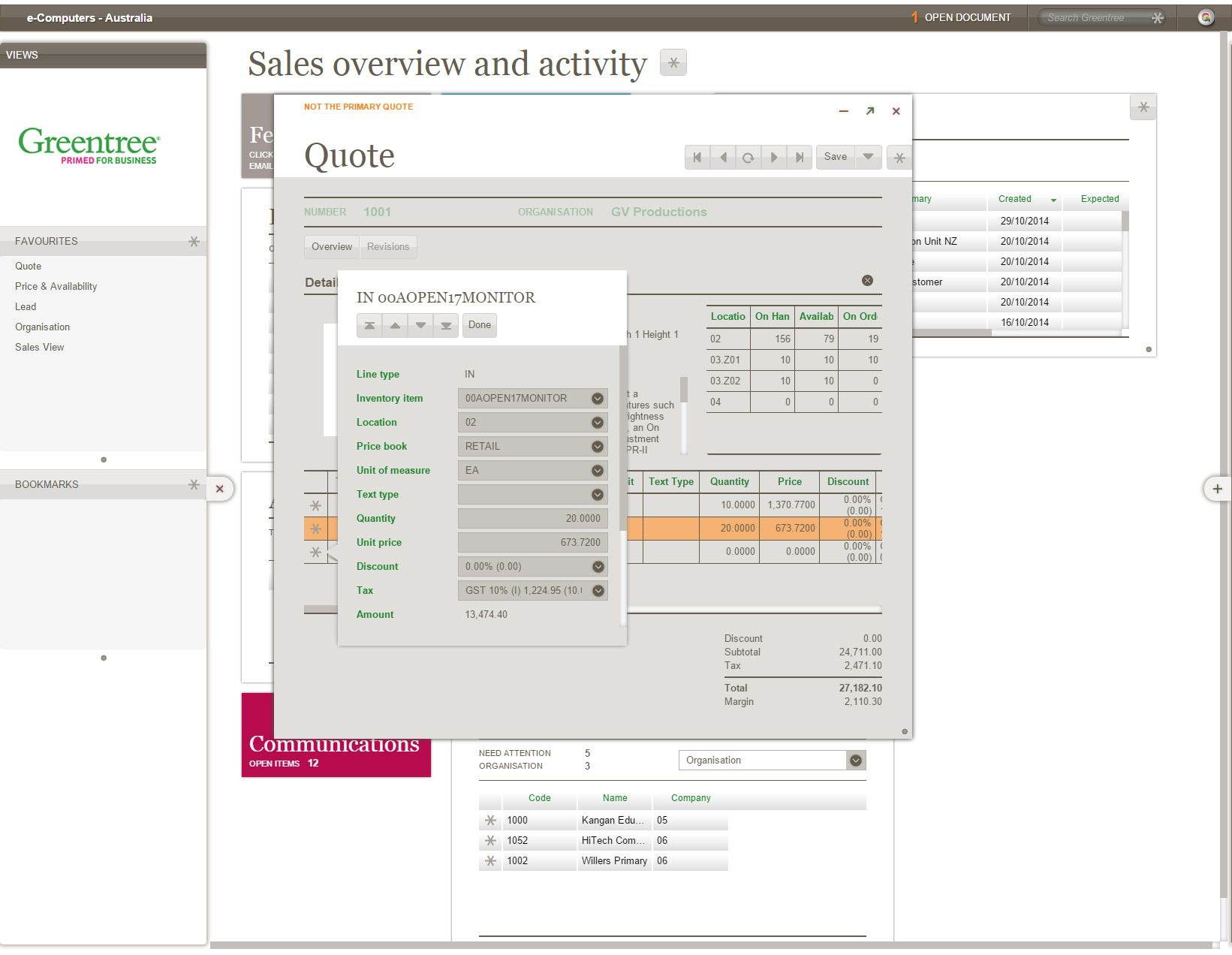Screen dimensions: 1232x955
Task: Move line item to top
Action: click(369, 325)
